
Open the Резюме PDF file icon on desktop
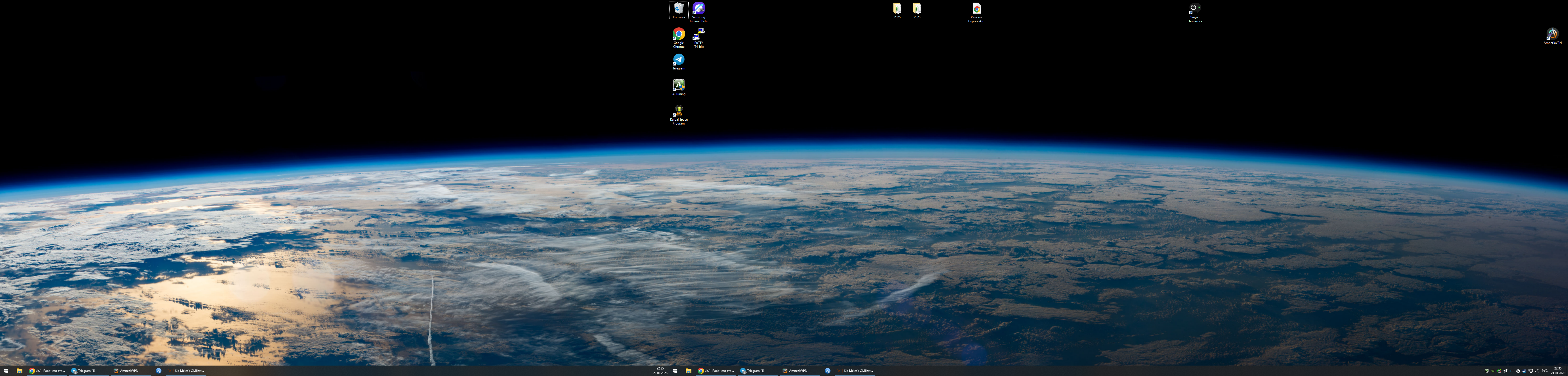976,9
